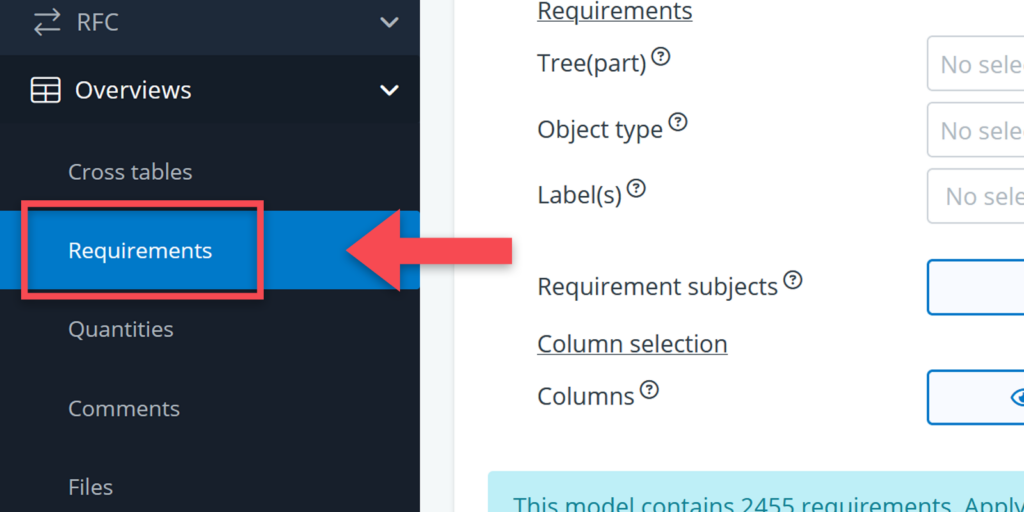Image resolution: width=1024 pixels, height=512 pixels.
Task: Open the Comments overview
Action: [x=124, y=408]
